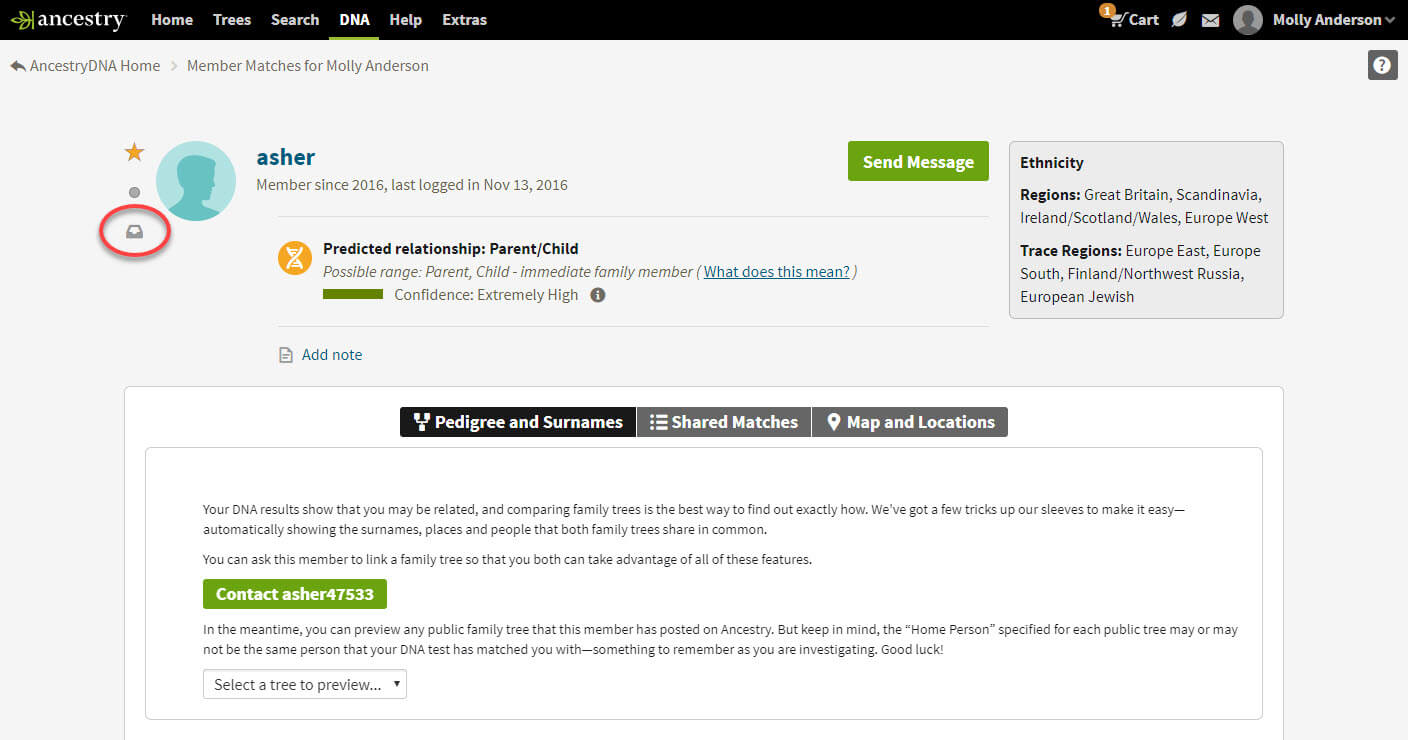
Task: Click Contact asher47533 button
Action: [295, 594]
